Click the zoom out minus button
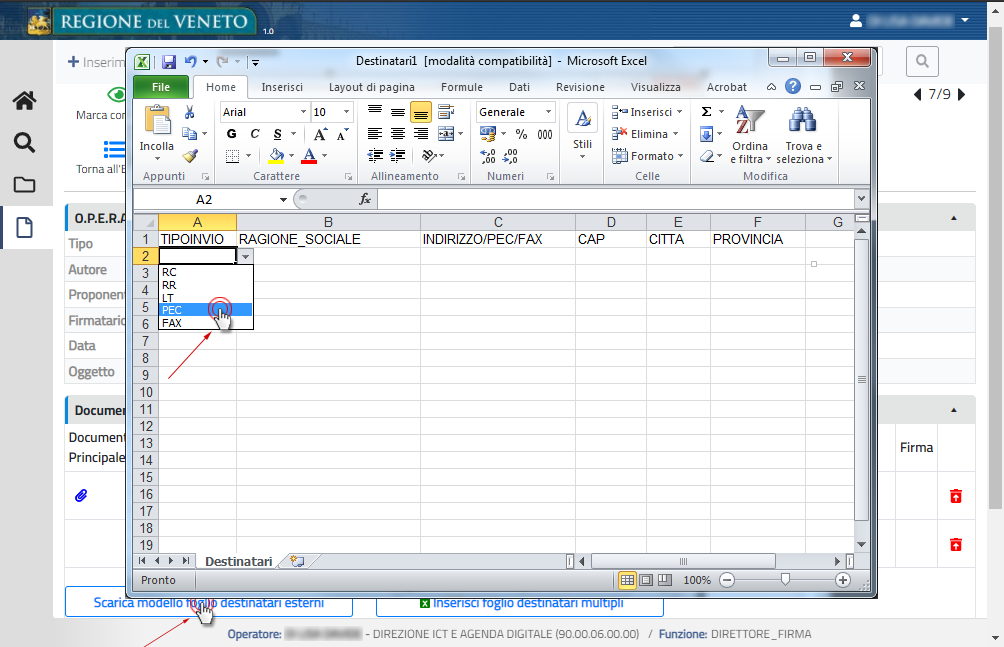The width and height of the screenshot is (1004, 647). point(727,580)
